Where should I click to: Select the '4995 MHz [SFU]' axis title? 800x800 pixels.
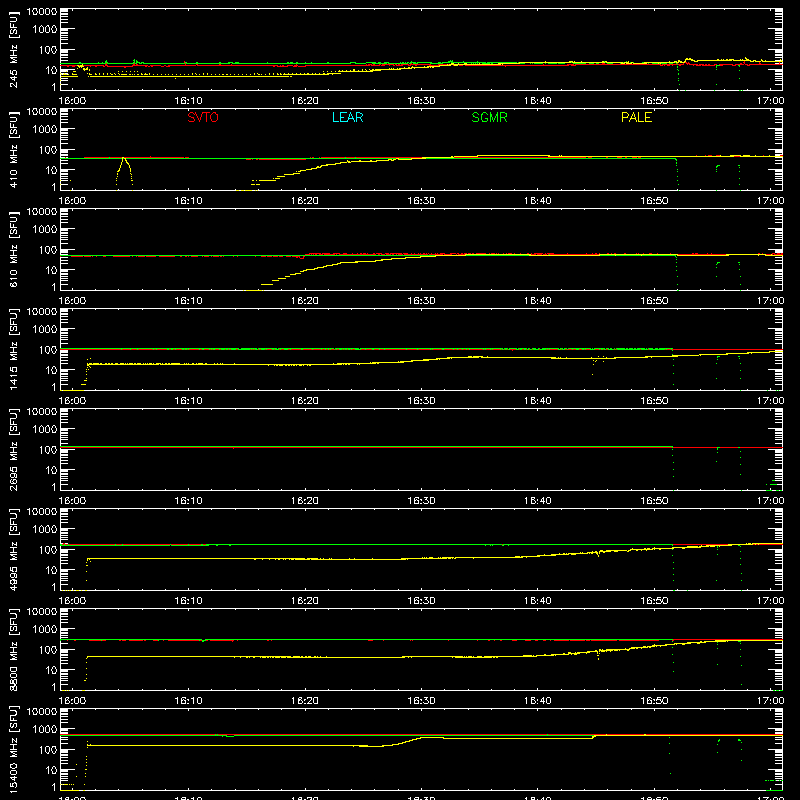coord(13,549)
